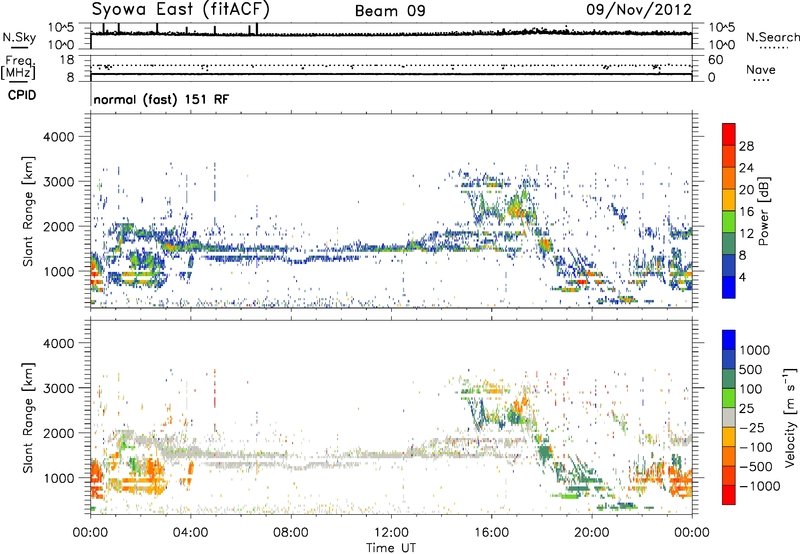Click the title 'Syowa East (fitACF)'
The image size is (800, 554).
(x=181, y=9)
